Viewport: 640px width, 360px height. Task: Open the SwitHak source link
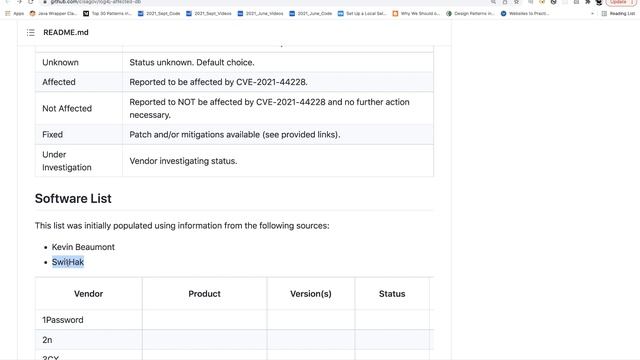[68, 262]
